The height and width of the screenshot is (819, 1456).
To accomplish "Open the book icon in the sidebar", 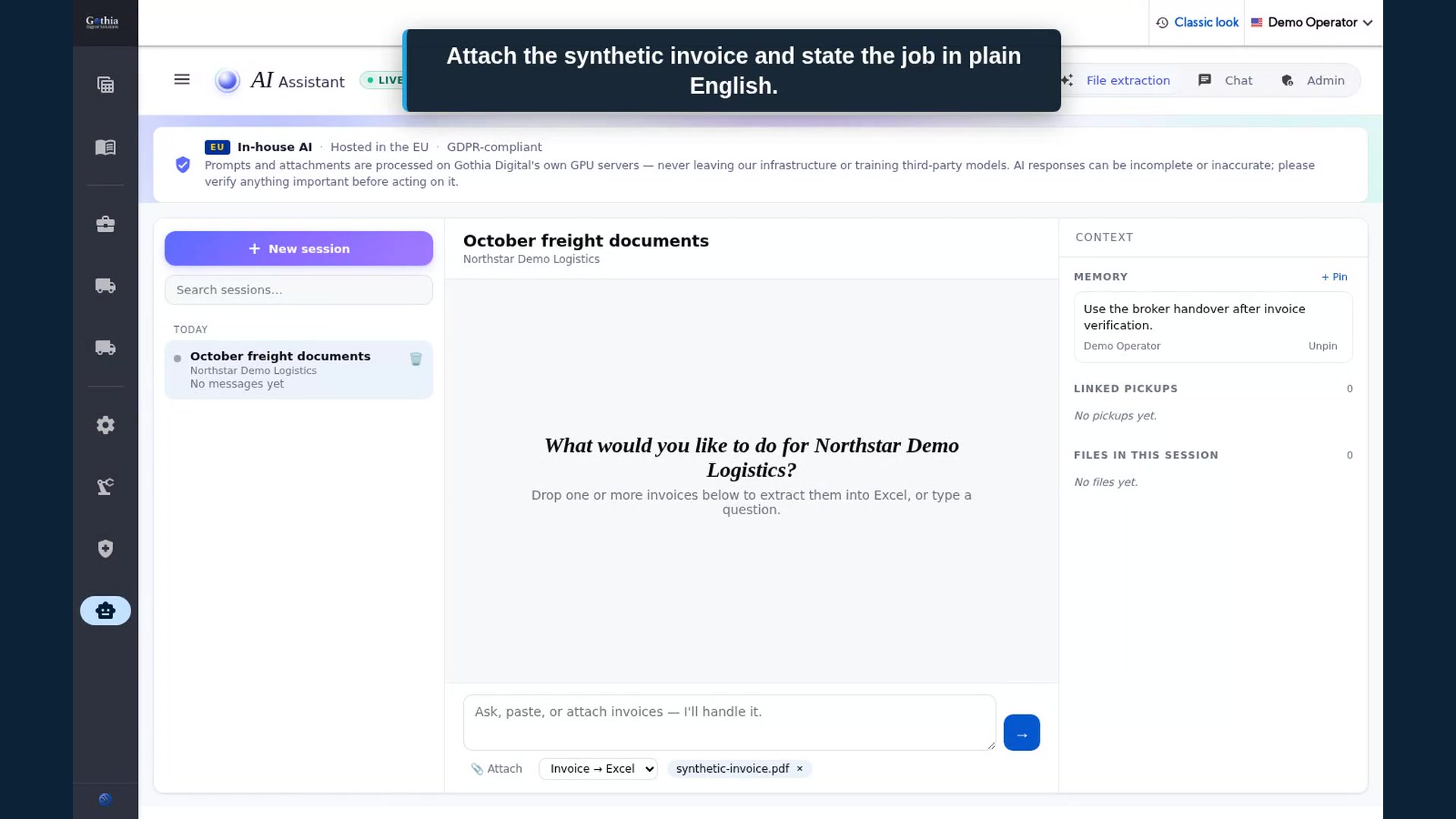I will (105, 147).
